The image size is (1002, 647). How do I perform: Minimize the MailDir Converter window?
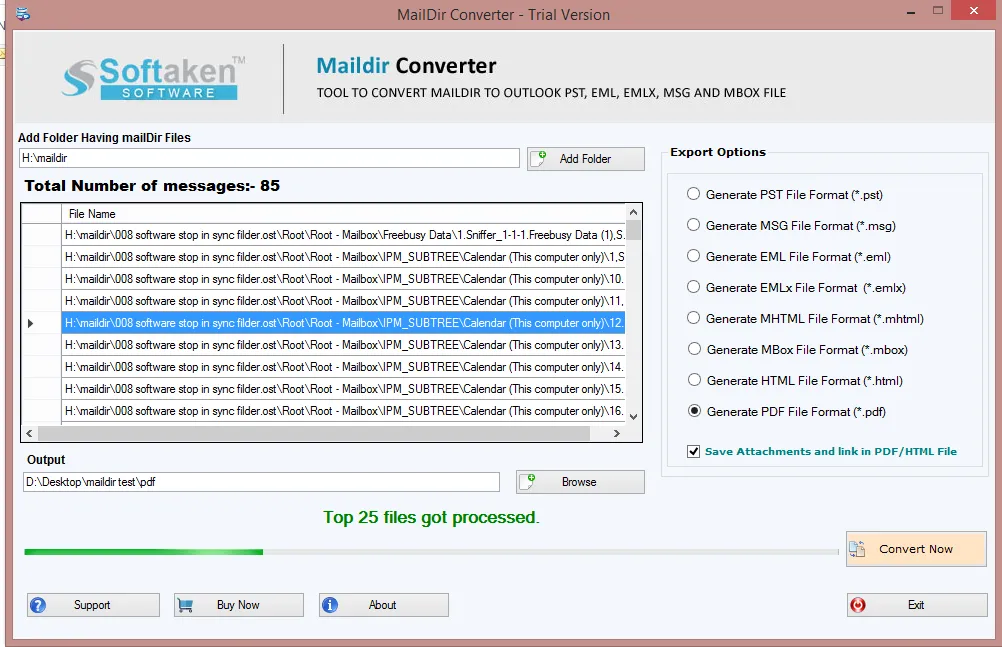[911, 12]
